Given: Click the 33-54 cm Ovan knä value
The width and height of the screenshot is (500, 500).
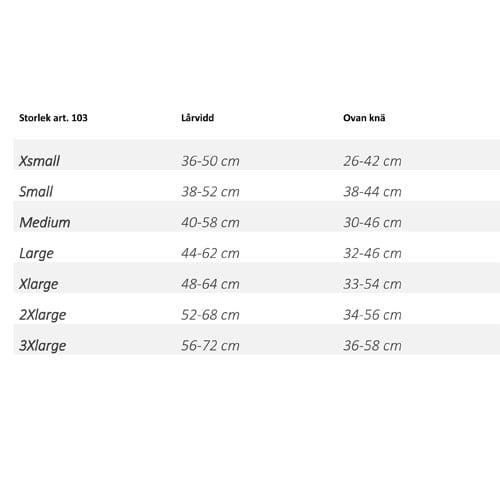Looking at the screenshot, I should pyautogui.click(x=372, y=284).
